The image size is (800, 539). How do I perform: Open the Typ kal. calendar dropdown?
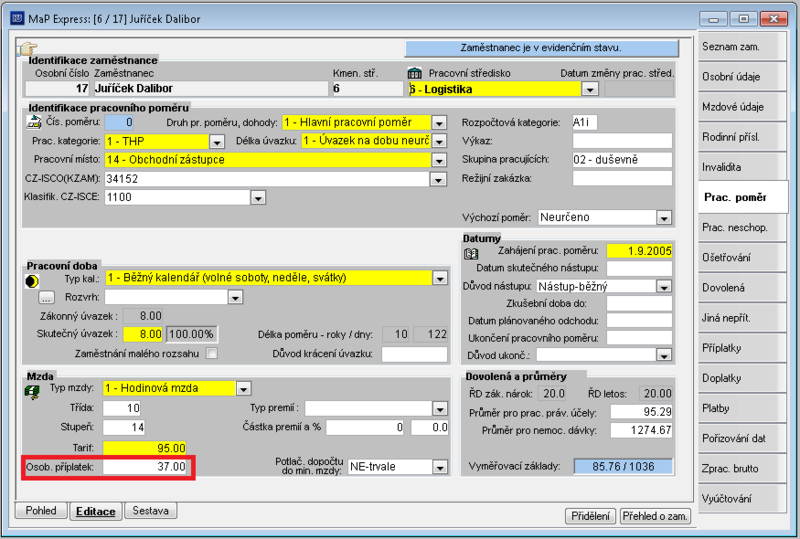click(440, 278)
